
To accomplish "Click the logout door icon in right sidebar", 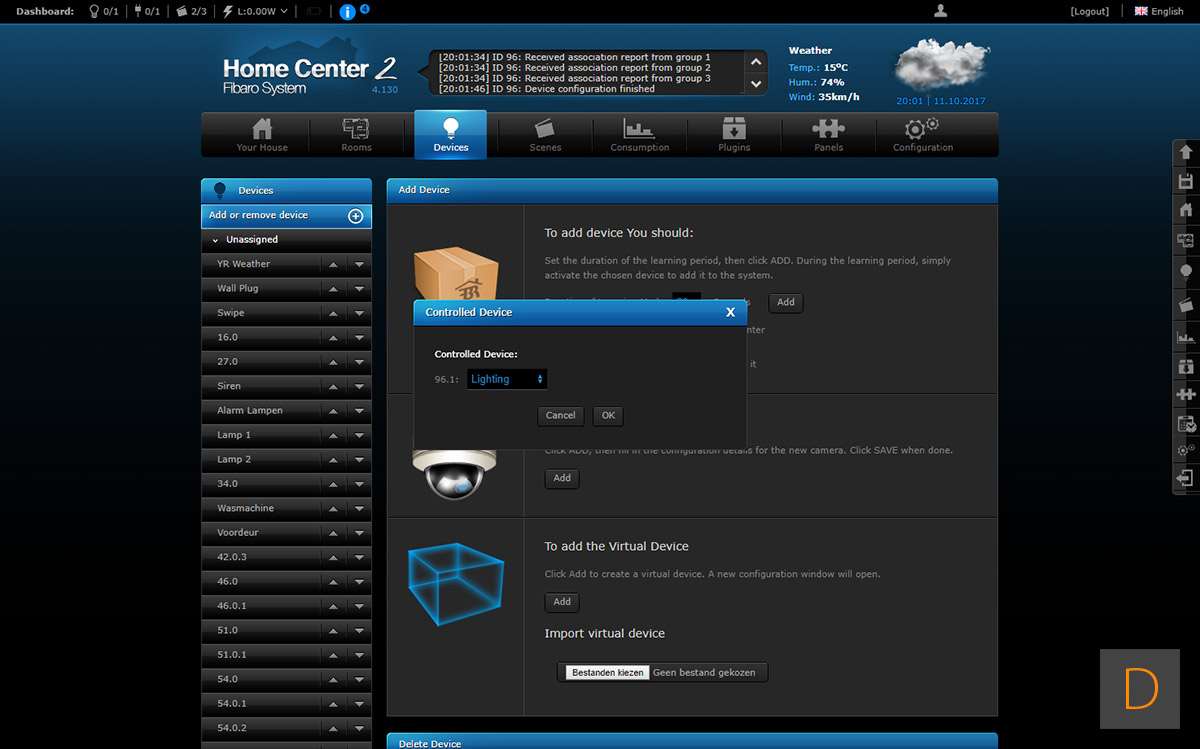I will coord(1186,479).
